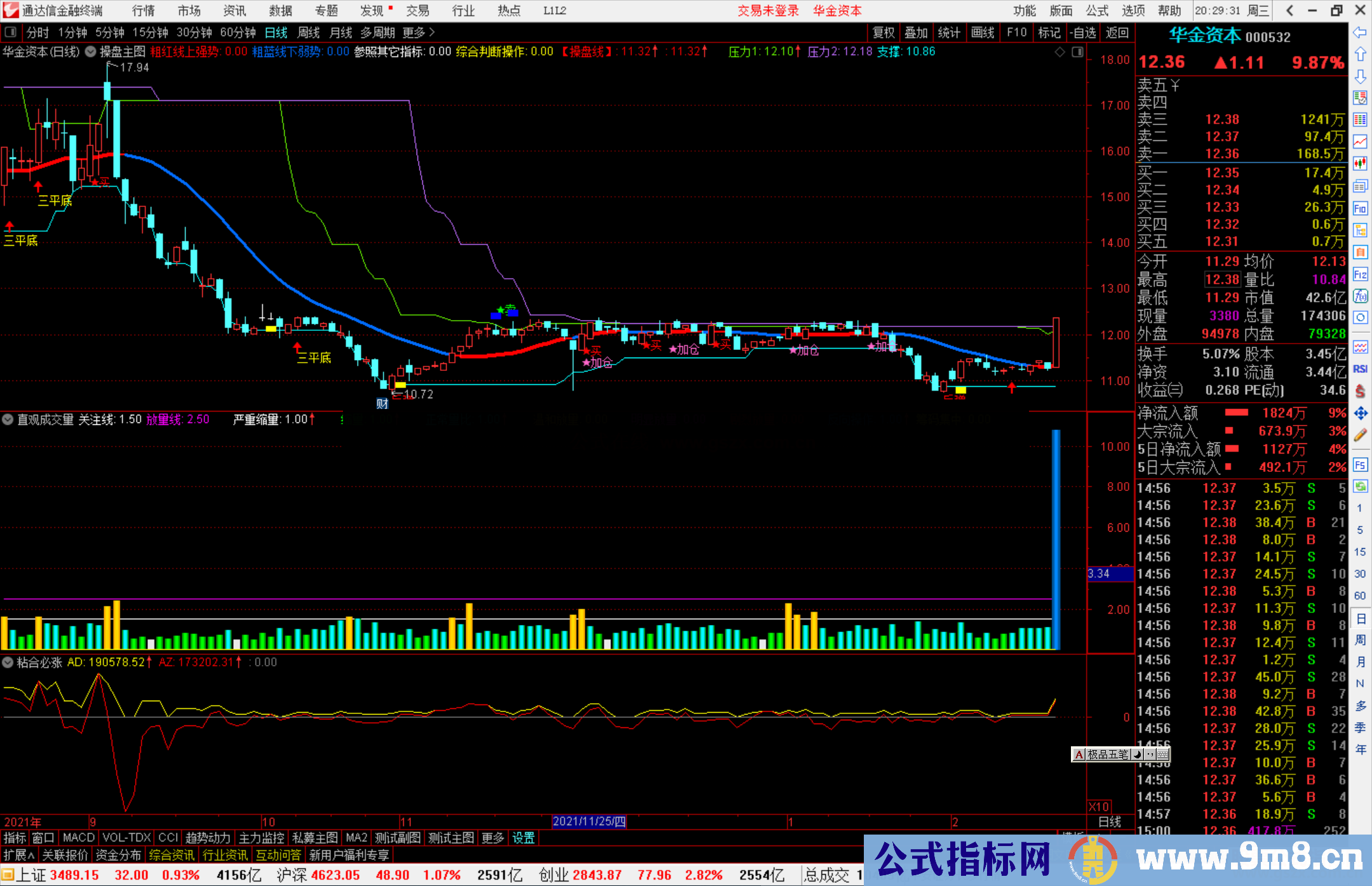Click the trend line chart sidebar icon

[1360, 142]
